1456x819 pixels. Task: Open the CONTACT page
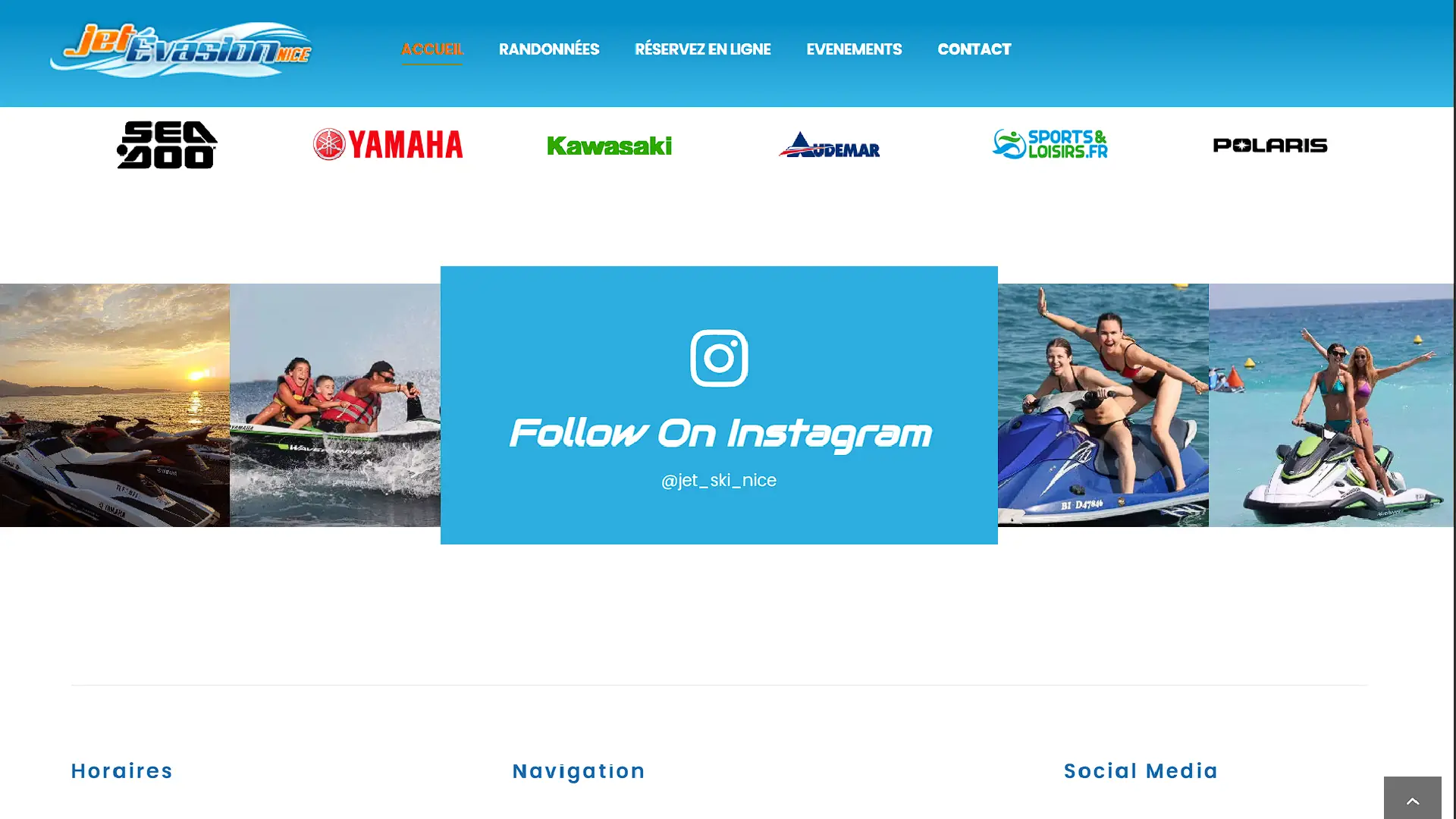click(974, 49)
